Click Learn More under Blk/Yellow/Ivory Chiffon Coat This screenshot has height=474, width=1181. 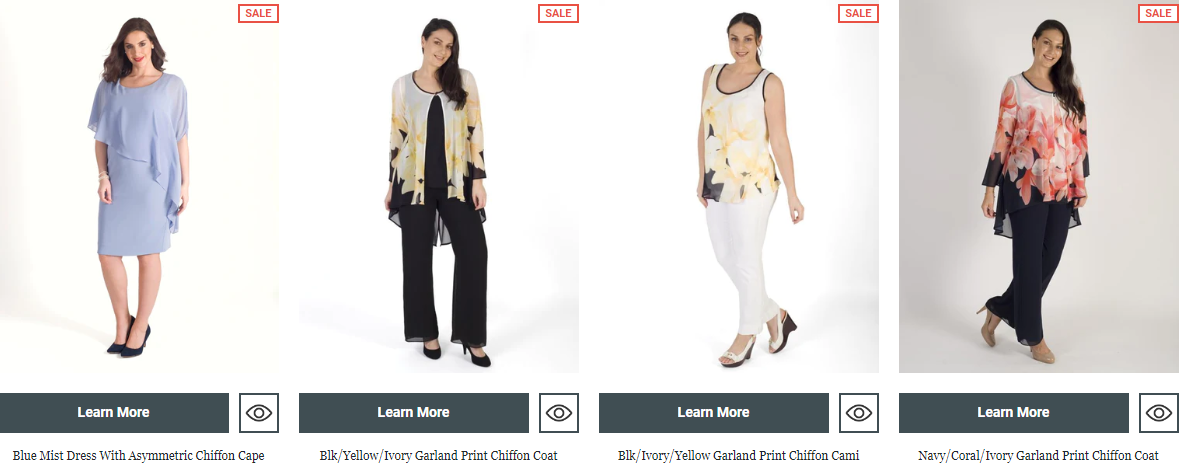tap(414, 412)
